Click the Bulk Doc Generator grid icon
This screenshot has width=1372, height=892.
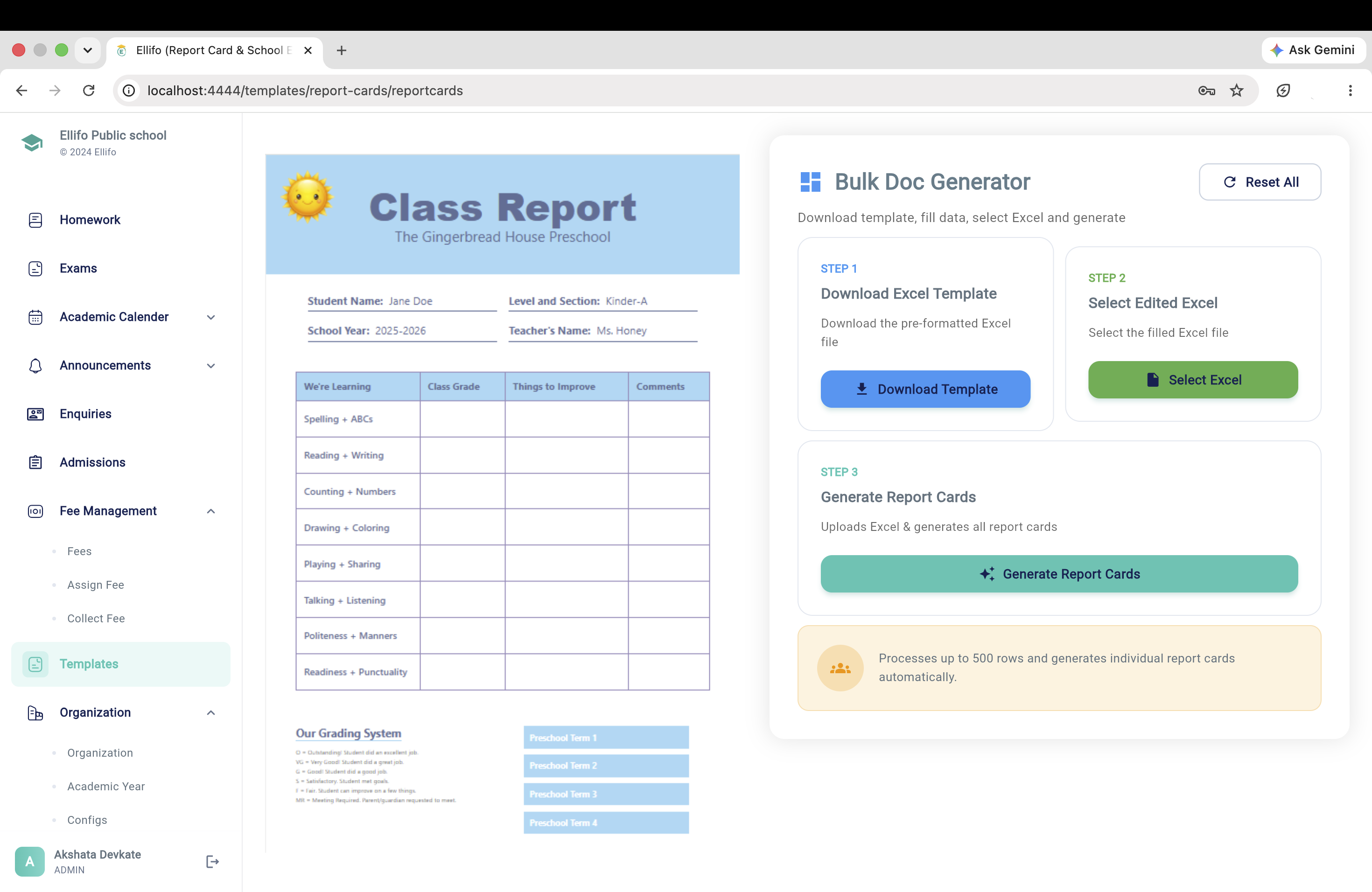tap(810, 181)
